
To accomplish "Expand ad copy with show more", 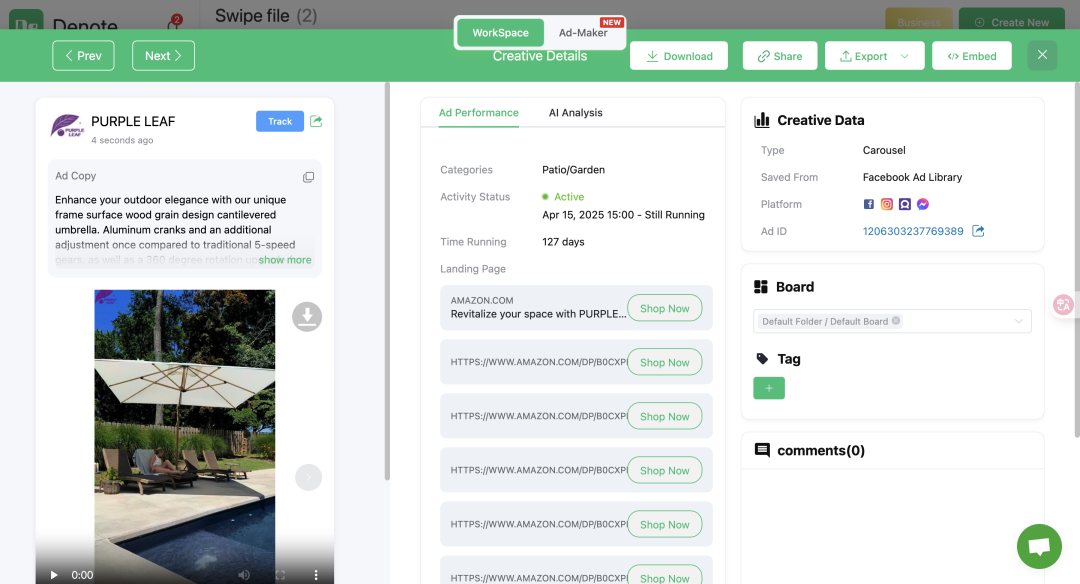I will [x=284, y=260].
